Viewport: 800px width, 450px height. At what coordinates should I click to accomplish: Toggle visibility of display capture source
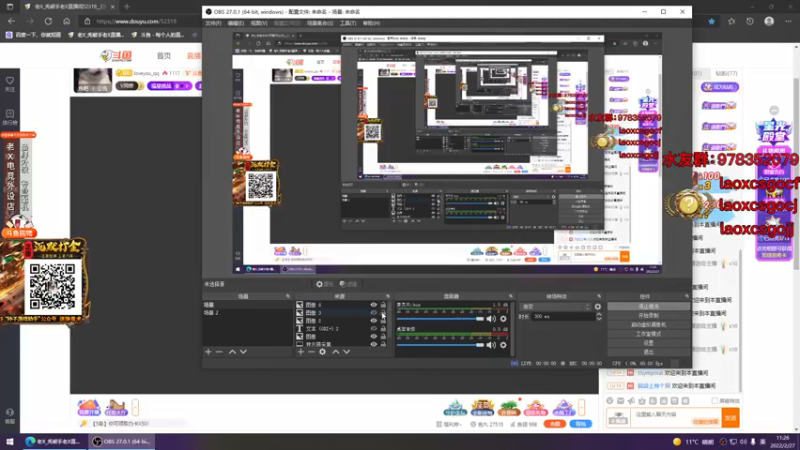click(x=373, y=344)
